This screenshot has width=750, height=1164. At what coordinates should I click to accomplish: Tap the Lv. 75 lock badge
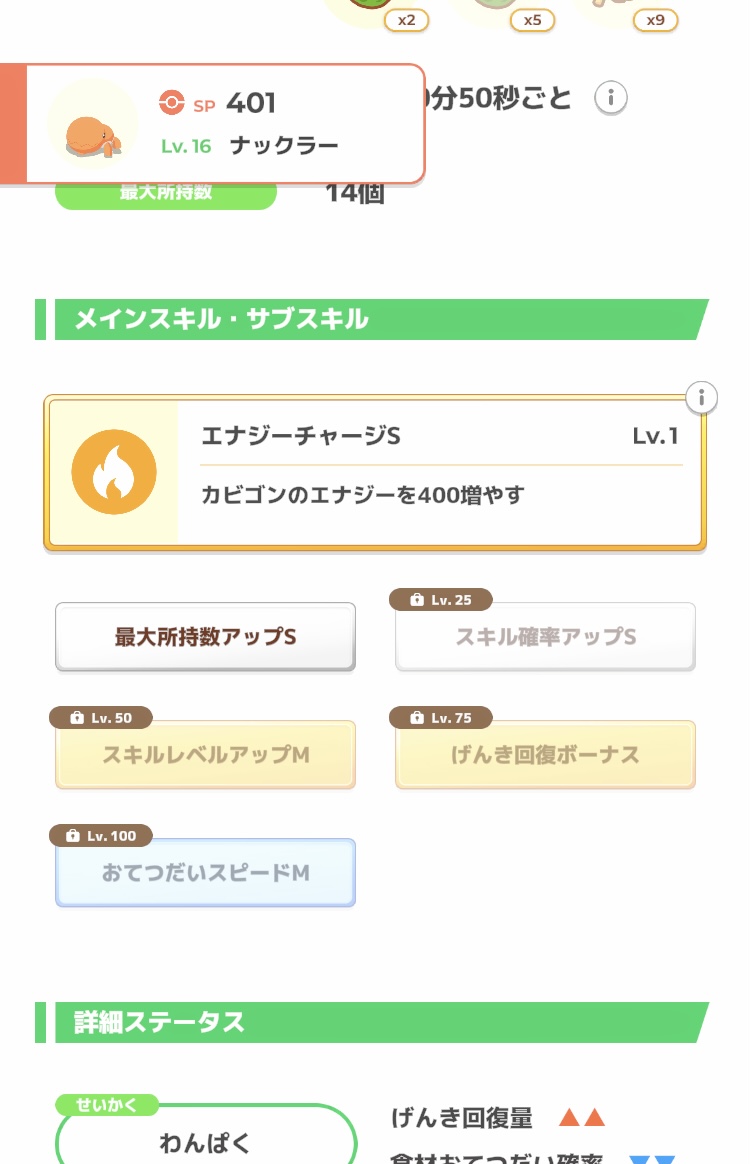click(x=440, y=718)
